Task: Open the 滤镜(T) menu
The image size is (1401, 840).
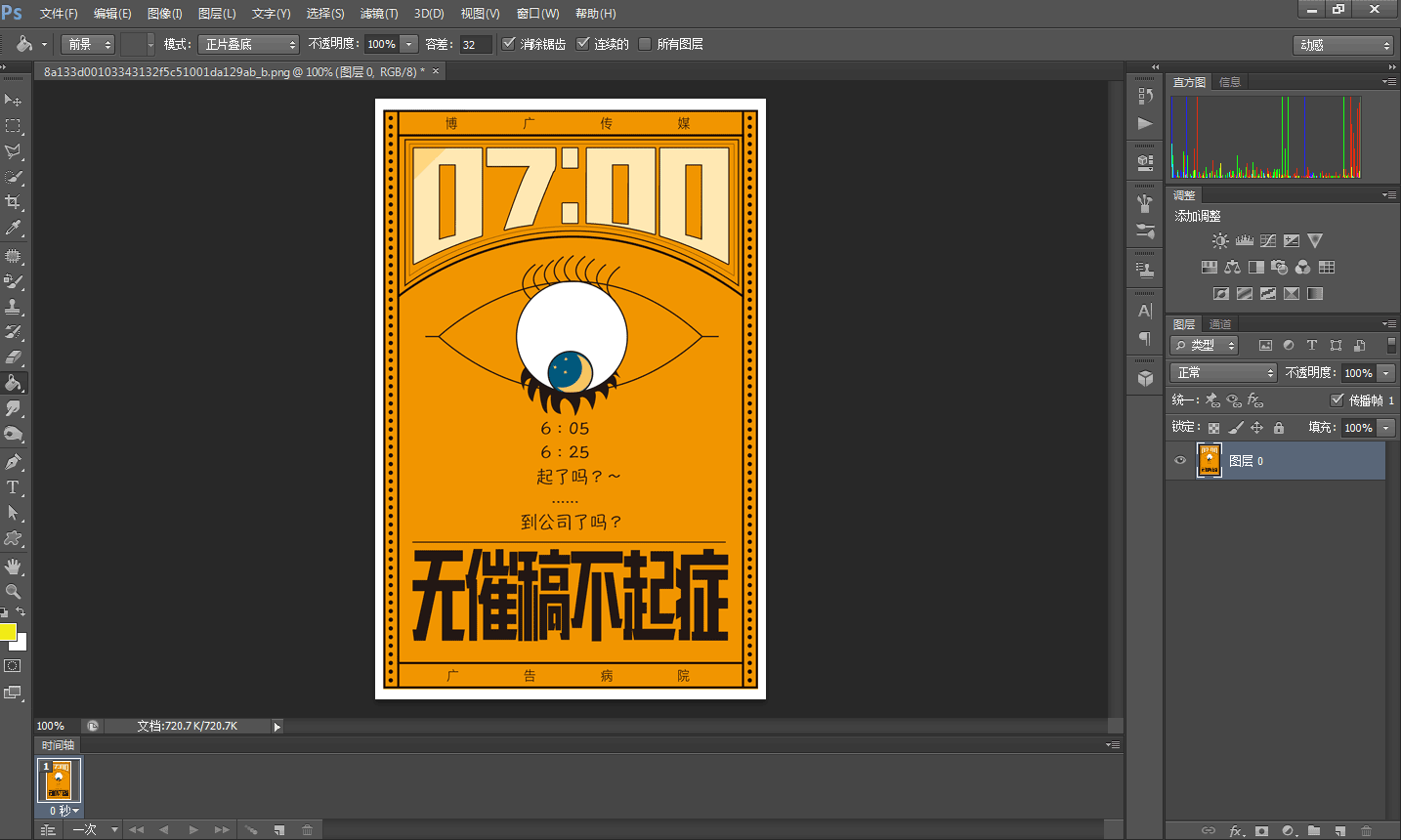Action: pos(379,14)
